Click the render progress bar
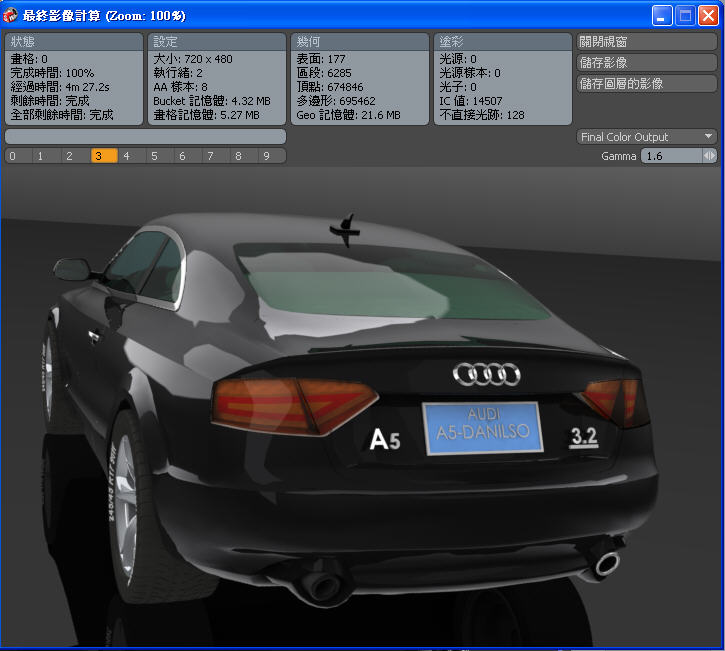 tap(146, 136)
